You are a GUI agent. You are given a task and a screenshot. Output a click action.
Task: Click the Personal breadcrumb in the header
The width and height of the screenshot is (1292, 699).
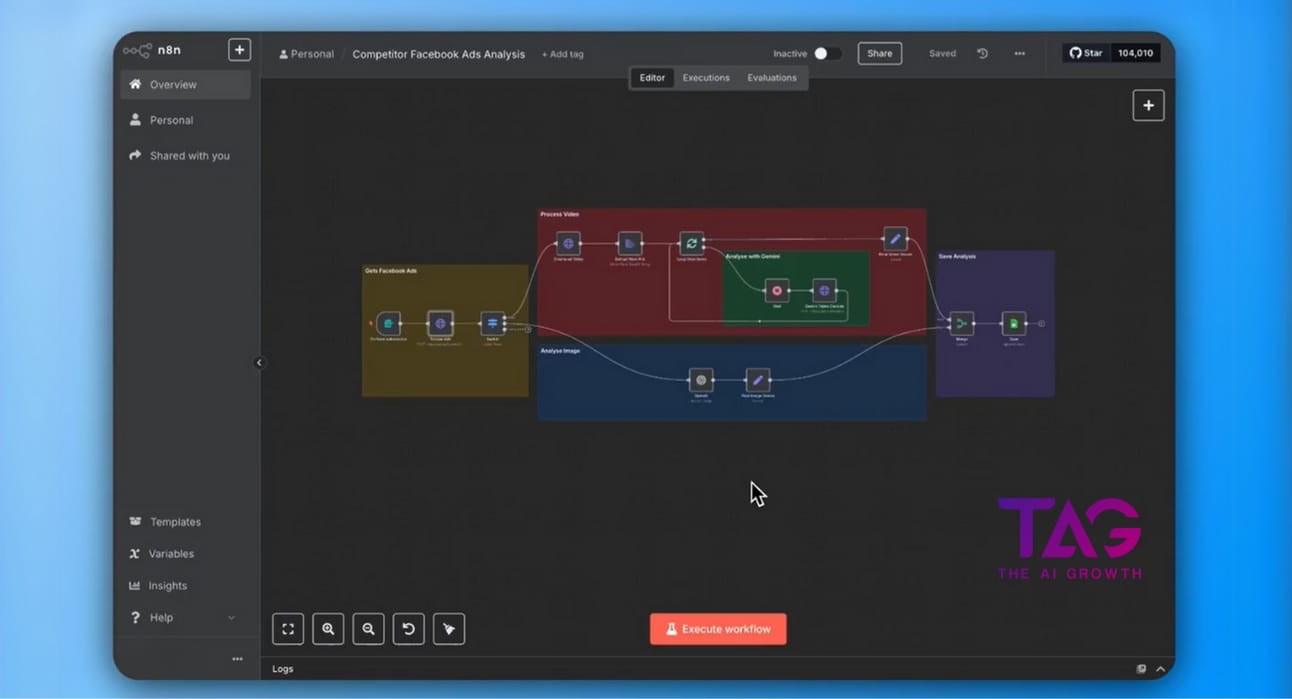pyautogui.click(x=306, y=54)
